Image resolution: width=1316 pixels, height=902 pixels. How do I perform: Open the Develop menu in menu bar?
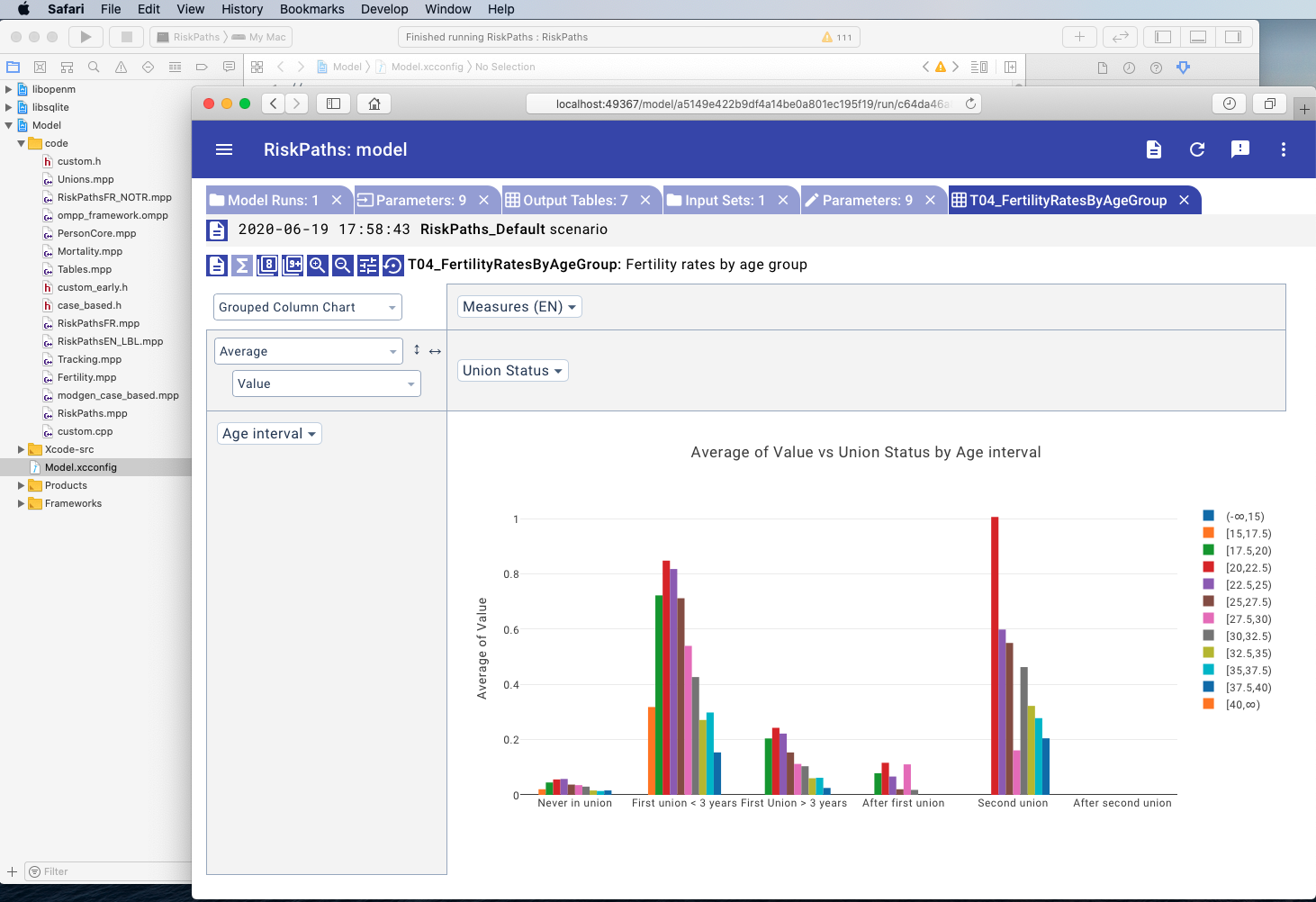pyautogui.click(x=384, y=9)
